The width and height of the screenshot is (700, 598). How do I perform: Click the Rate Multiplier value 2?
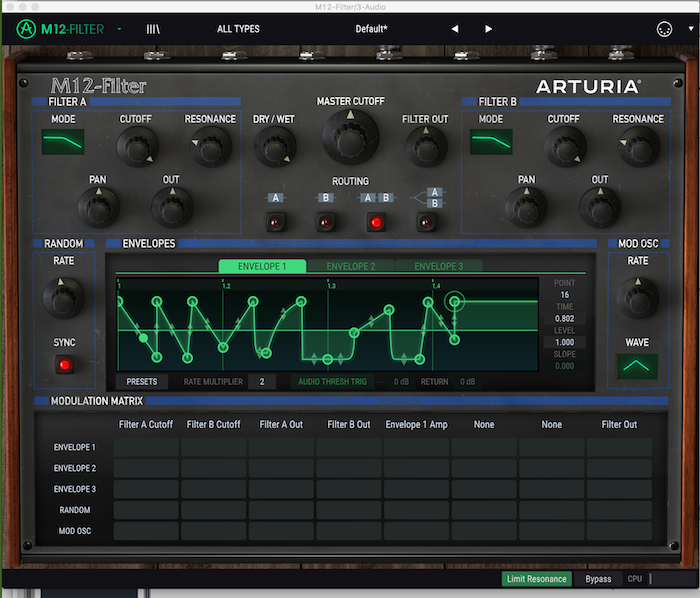point(262,382)
